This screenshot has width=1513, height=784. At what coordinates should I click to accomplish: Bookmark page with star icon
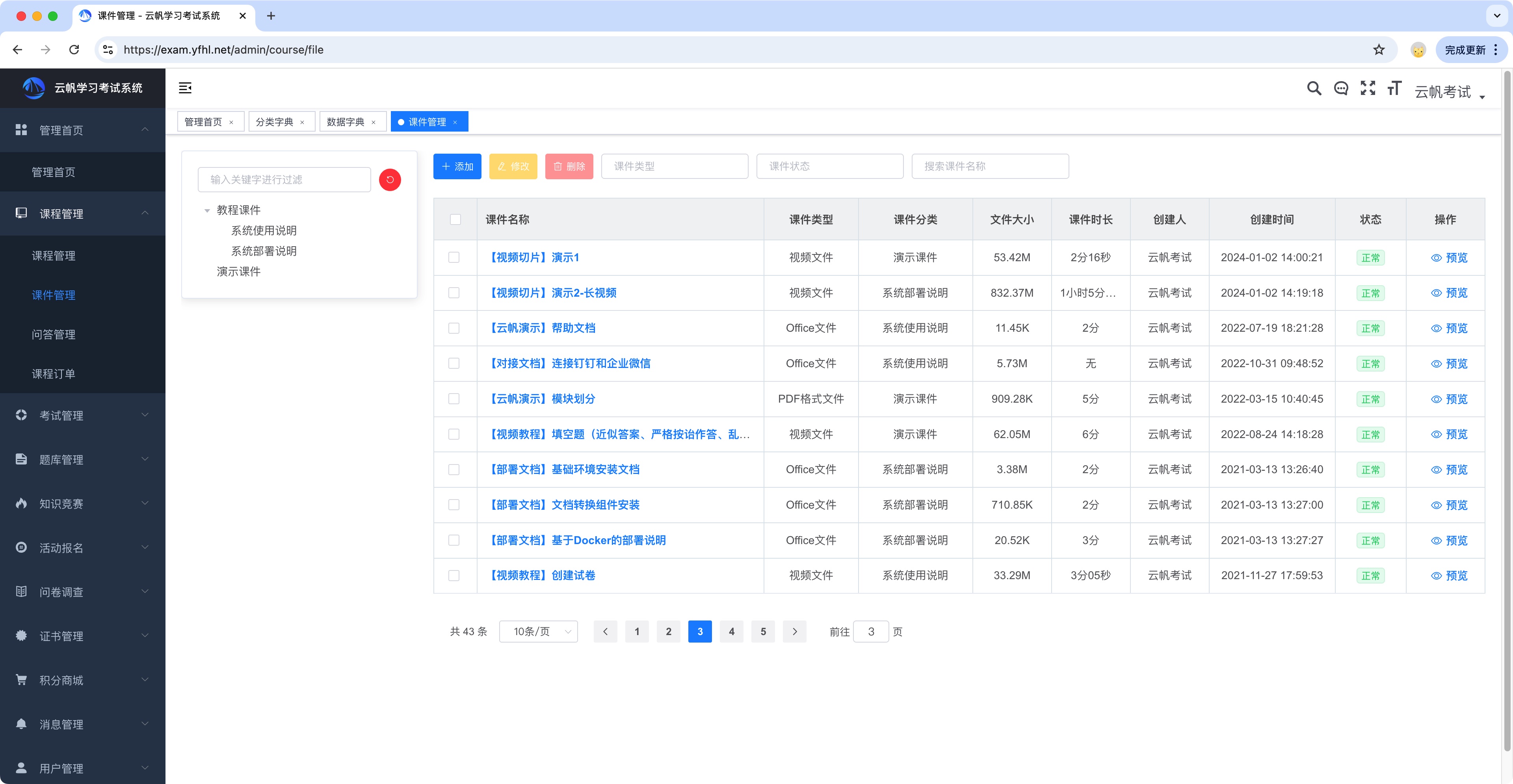pyautogui.click(x=1379, y=50)
